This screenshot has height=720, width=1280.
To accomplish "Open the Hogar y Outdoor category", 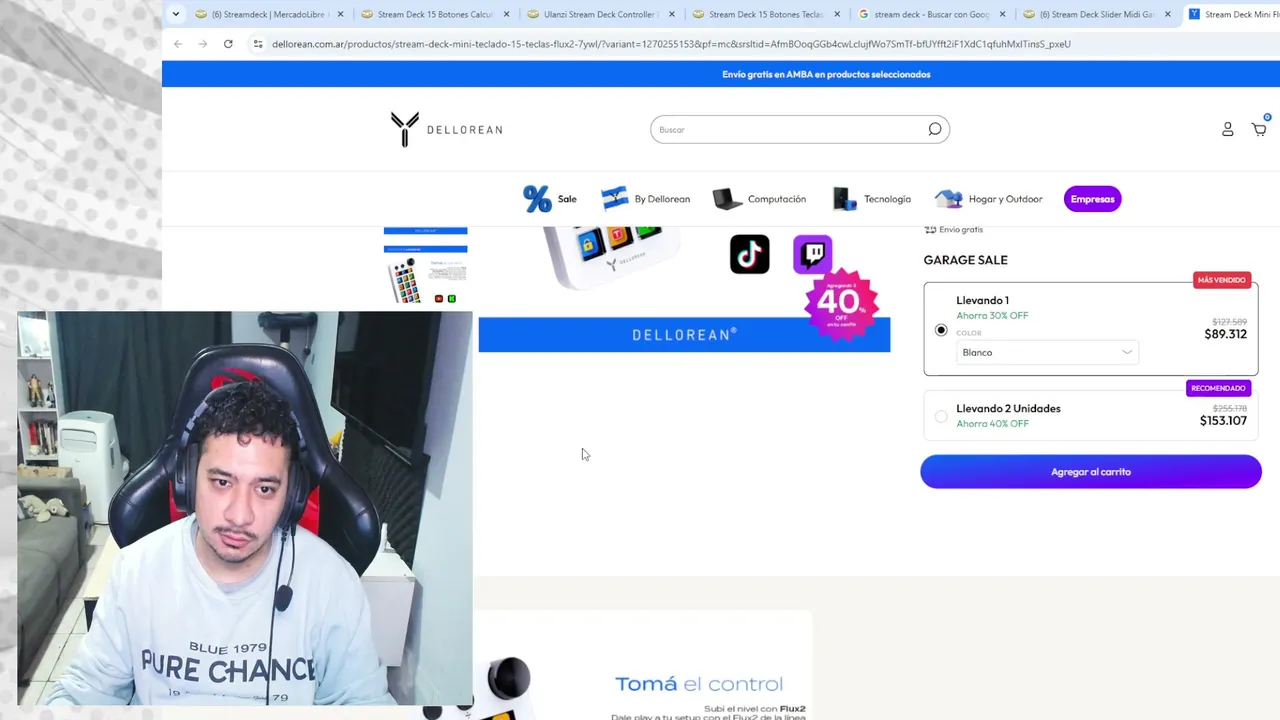I will [x=989, y=199].
